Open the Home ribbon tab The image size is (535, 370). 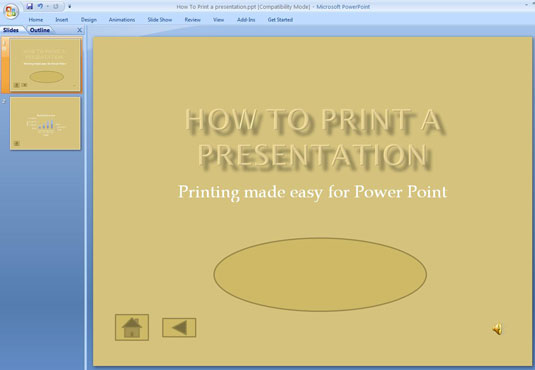[36, 20]
